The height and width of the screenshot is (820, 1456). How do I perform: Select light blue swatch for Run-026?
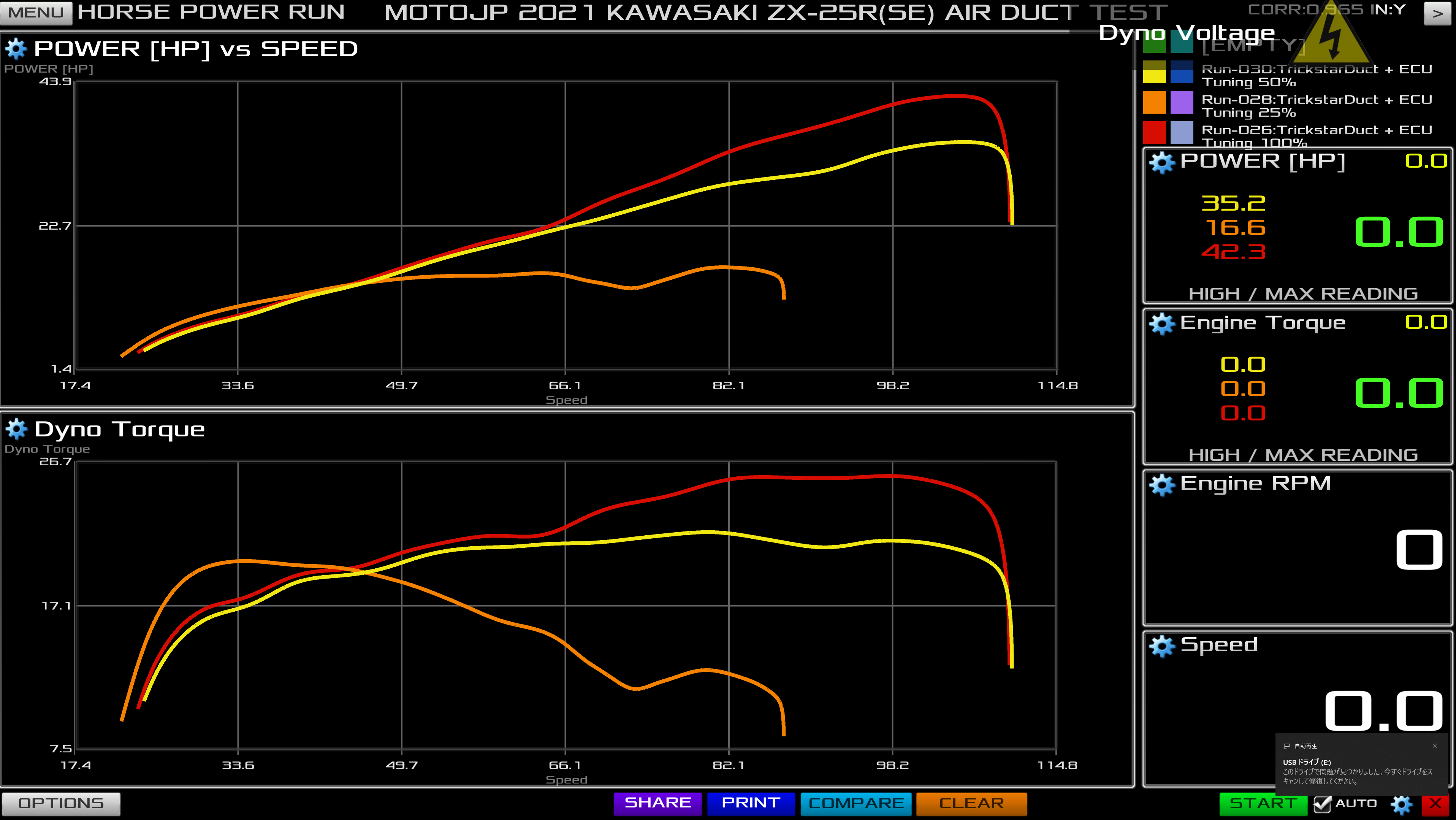1181,133
